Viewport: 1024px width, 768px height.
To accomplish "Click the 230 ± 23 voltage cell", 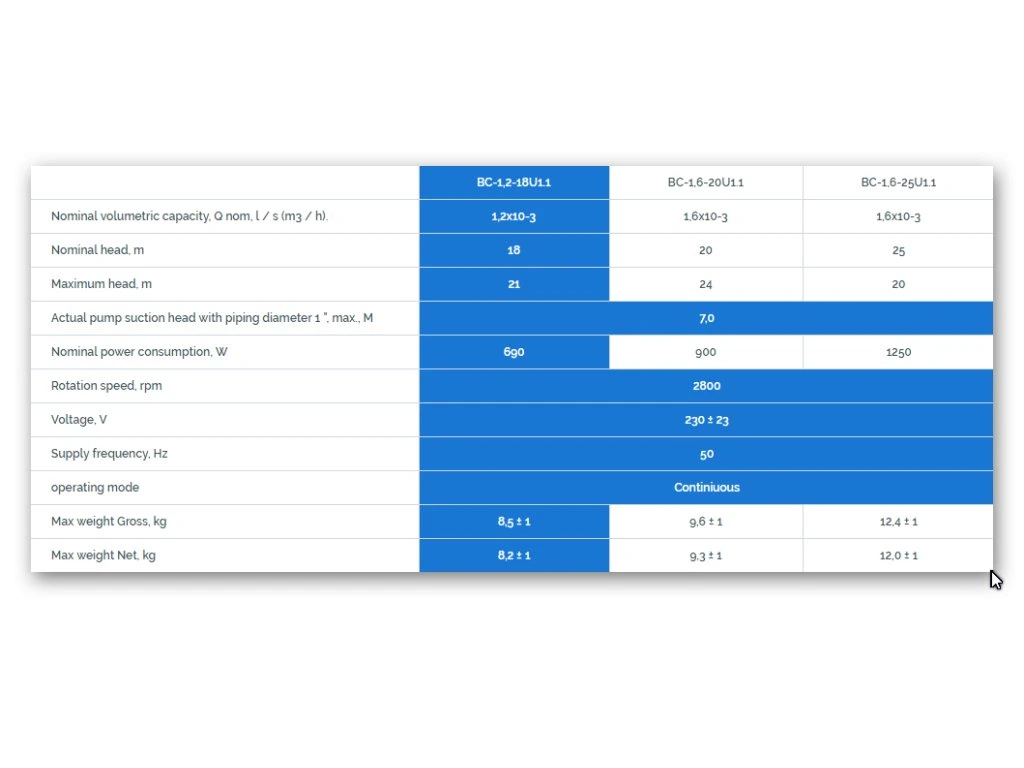I will pos(706,420).
